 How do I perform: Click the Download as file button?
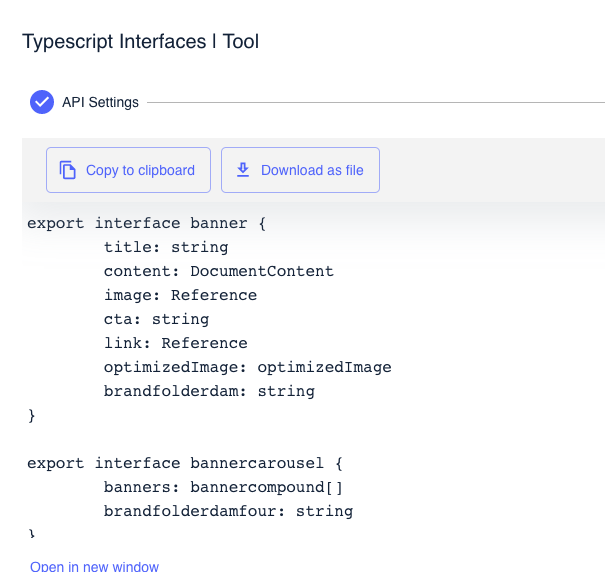click(x=300, y=170)
